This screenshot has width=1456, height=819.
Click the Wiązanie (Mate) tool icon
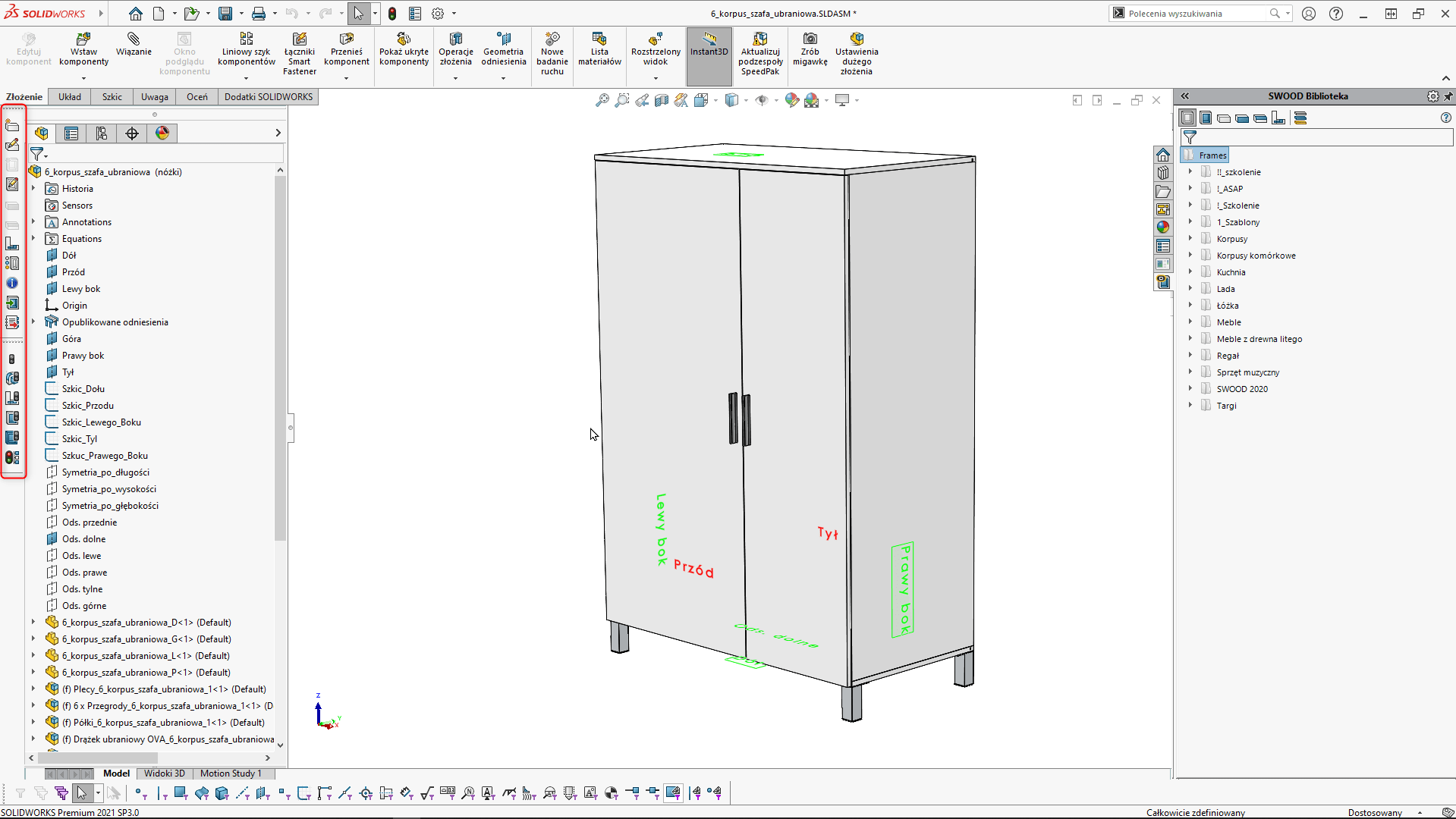pyautogui.click(x=134, y=39)
